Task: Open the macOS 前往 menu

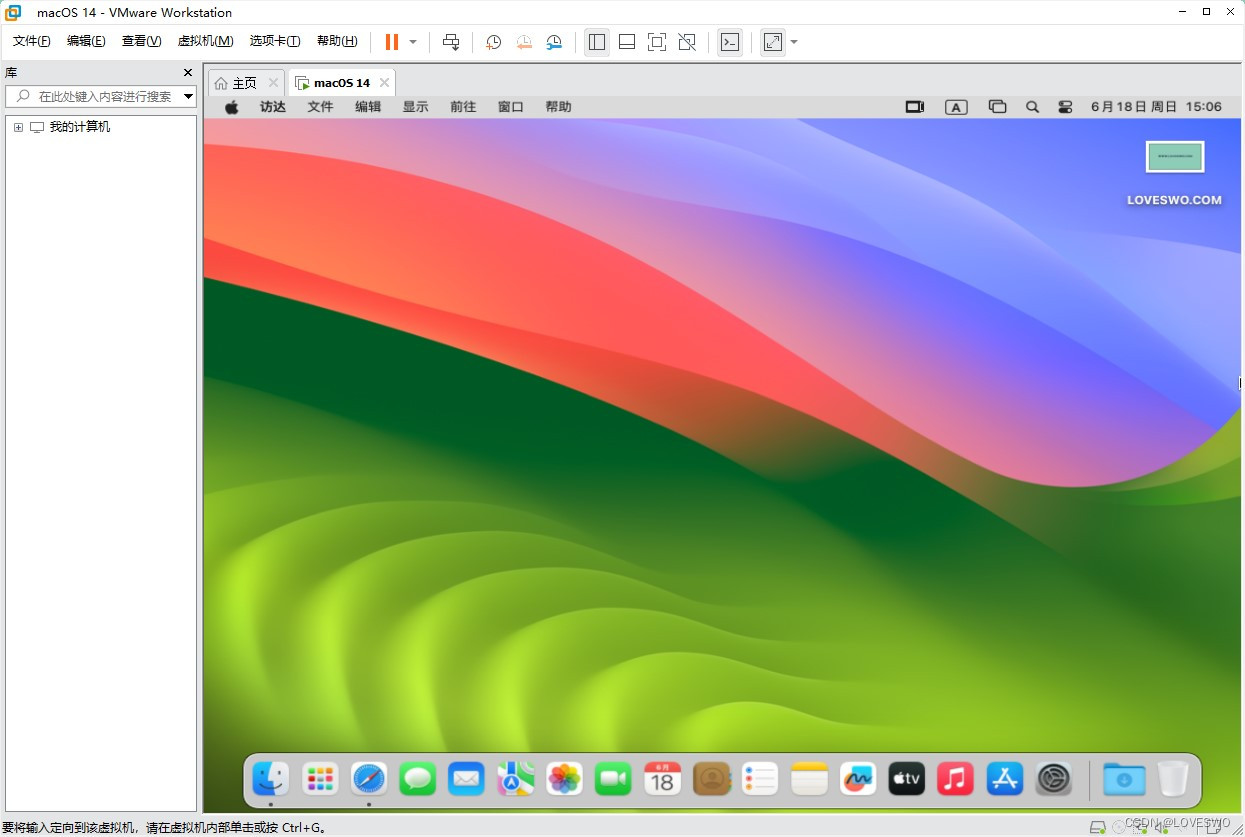Action: coord(463,107)
